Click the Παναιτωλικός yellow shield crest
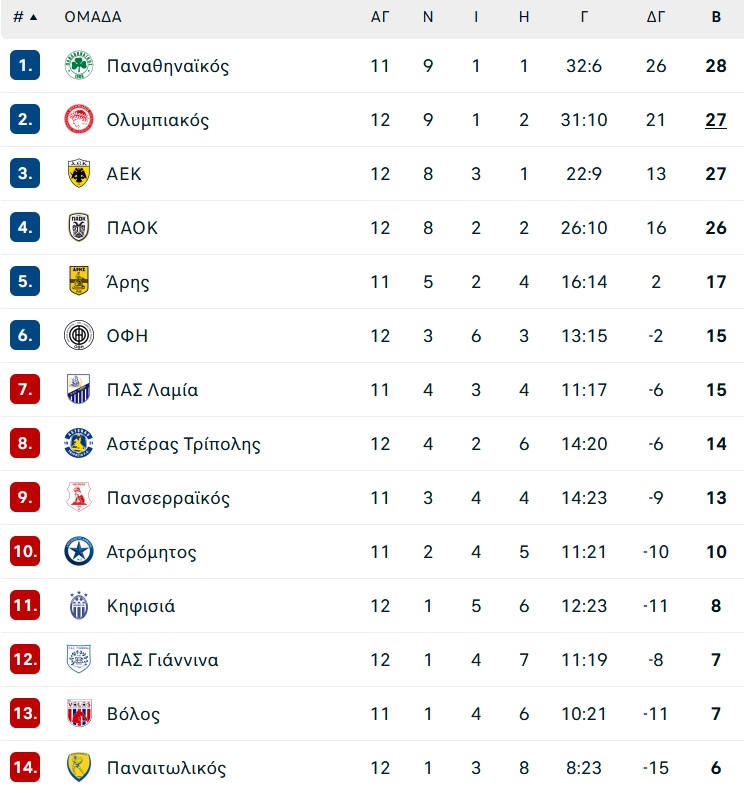Screen dimensions: 744x793 point(79,767)
